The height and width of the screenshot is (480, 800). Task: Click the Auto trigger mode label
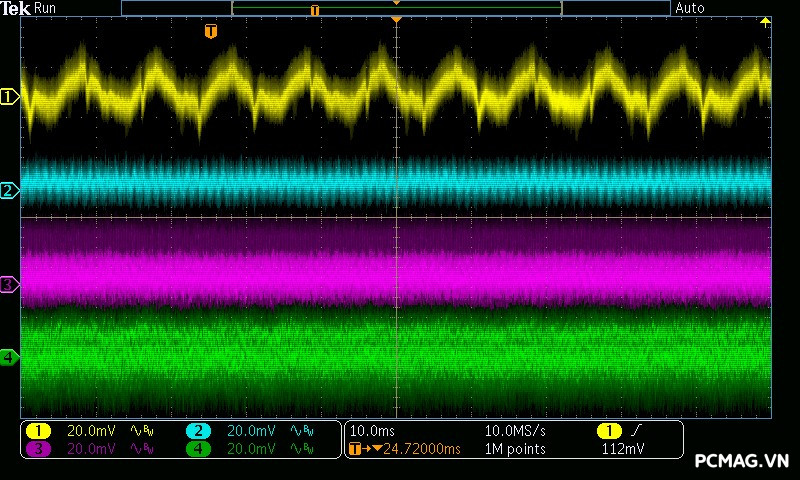[690, 8]
